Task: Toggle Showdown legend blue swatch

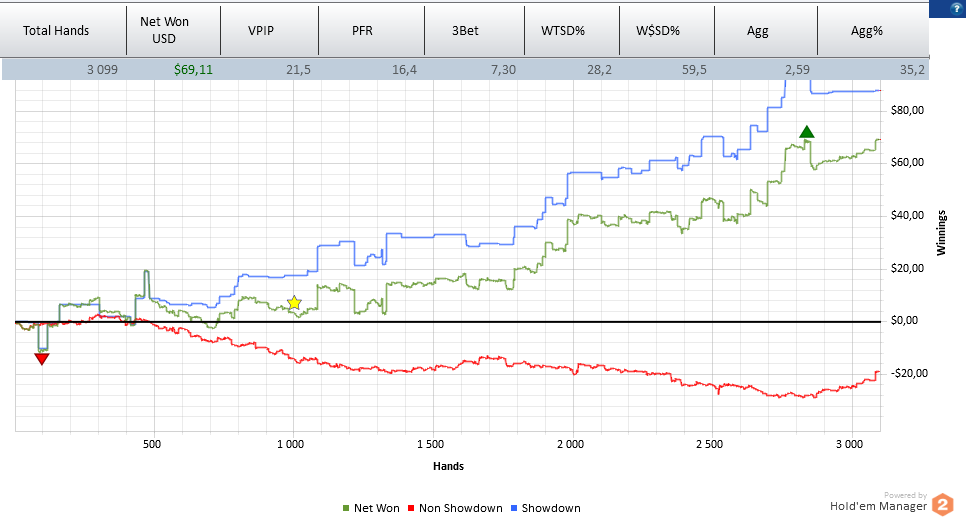Action: tap(514, 508)
